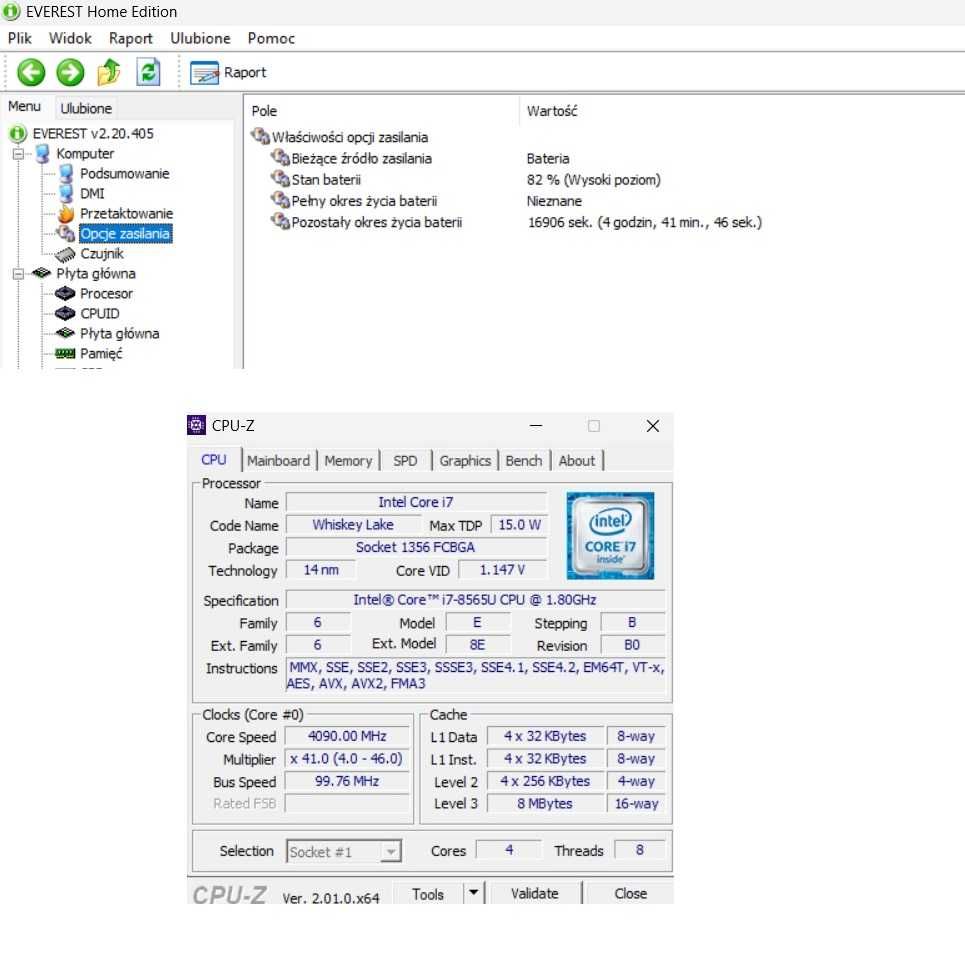Click the '8 MBytes' Level 3 cache value

(545, 804)
